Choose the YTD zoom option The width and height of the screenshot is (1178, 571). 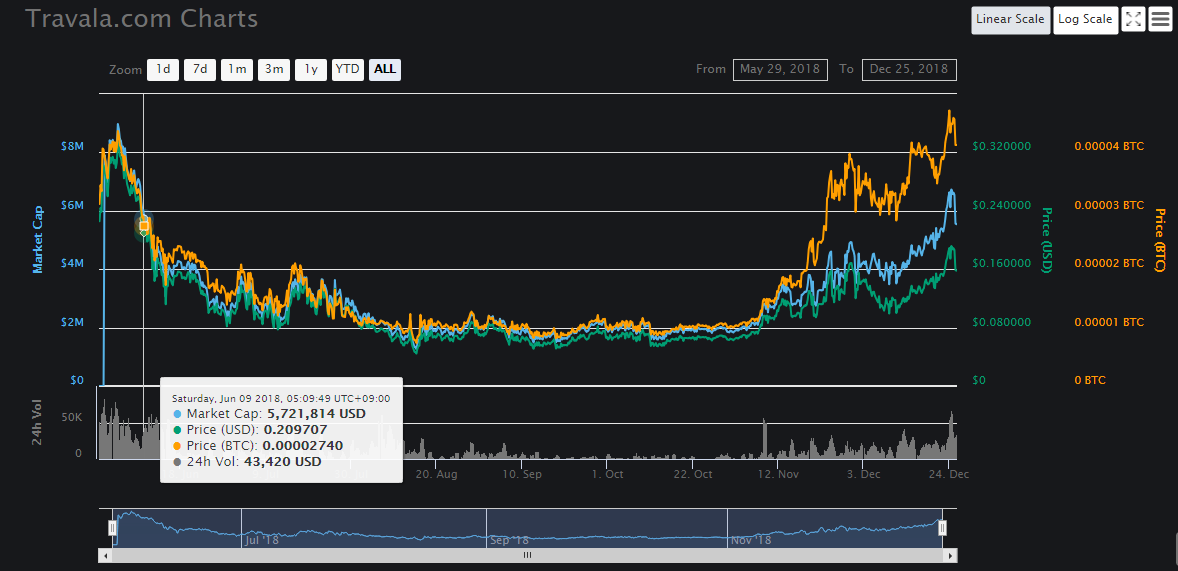coord(347,69)
